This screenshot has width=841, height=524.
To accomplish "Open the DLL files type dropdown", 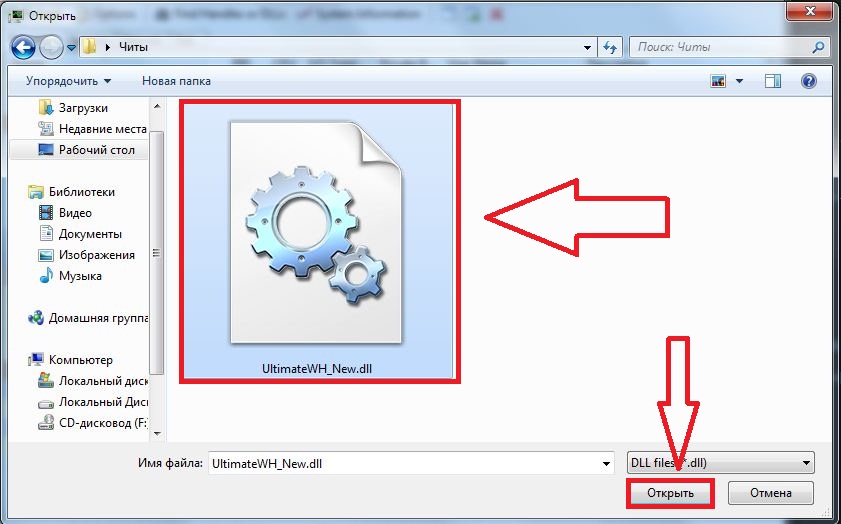I will [717, 463].
